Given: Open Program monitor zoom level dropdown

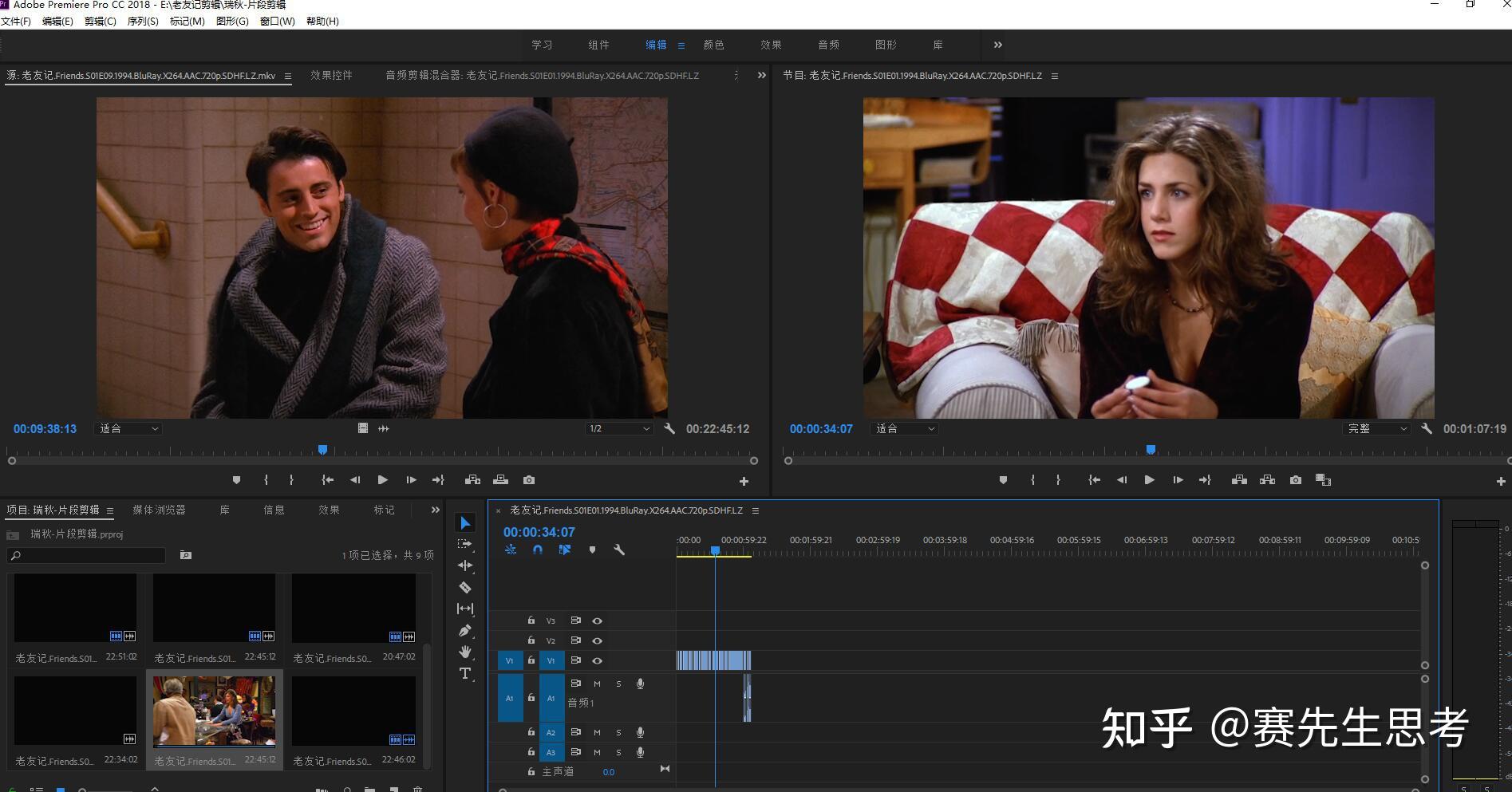Looking at the screenshot, I should [x=904, y=428].
